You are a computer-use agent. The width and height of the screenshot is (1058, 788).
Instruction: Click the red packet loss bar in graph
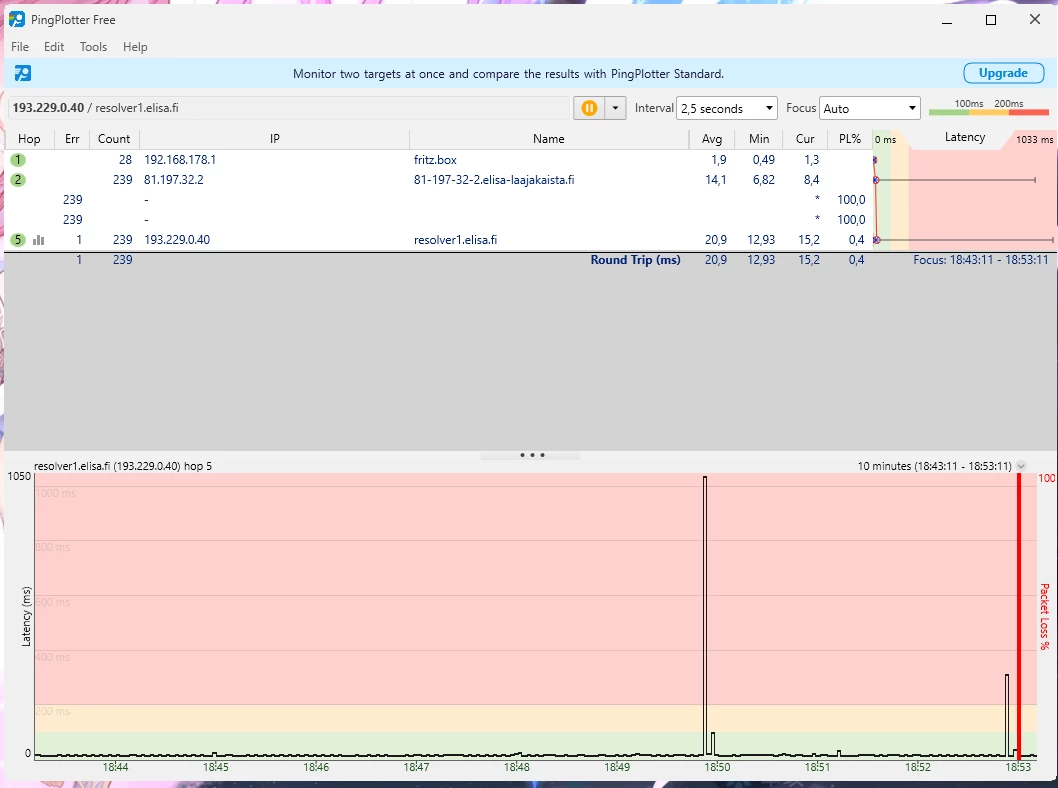point(1019,616)
